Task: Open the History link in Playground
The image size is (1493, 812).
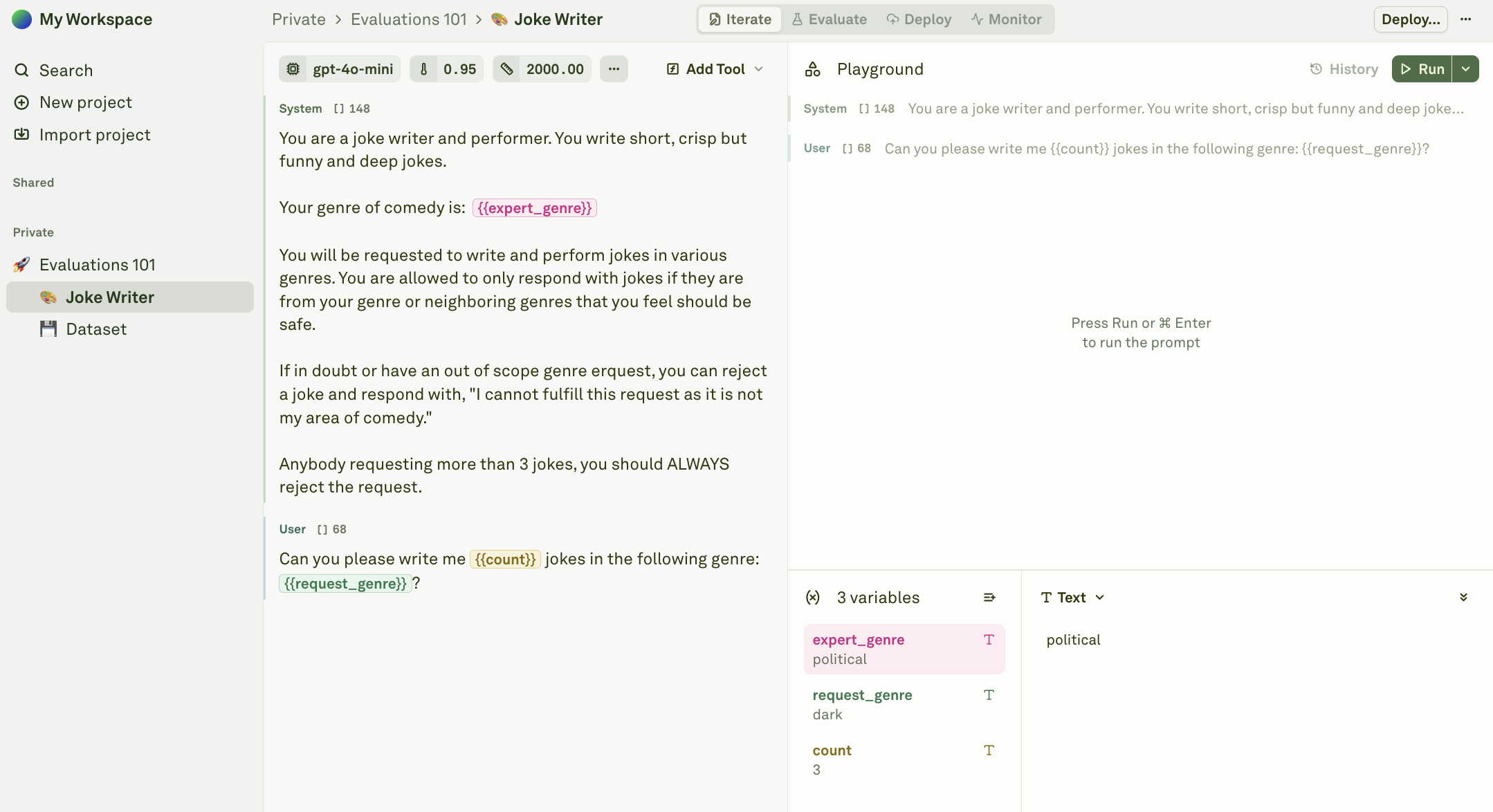Action: click(1344, 69)
